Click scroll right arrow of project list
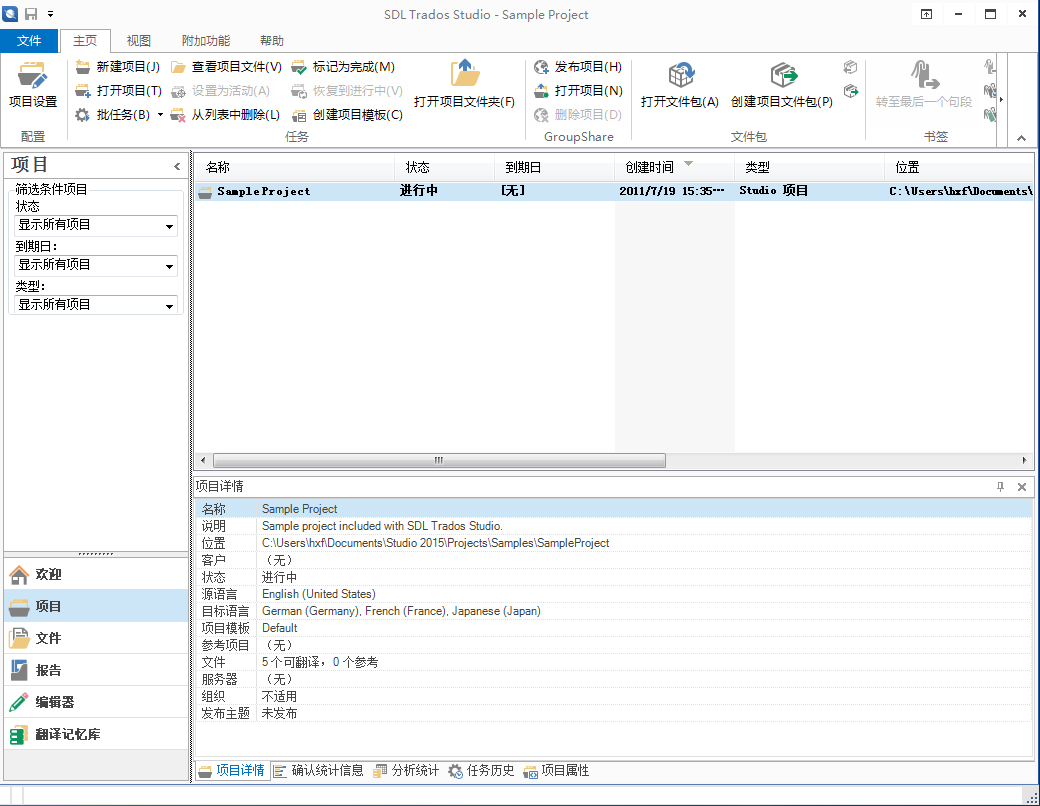Viewport: 1040px width, 806px height. [x=1025, y=460]
